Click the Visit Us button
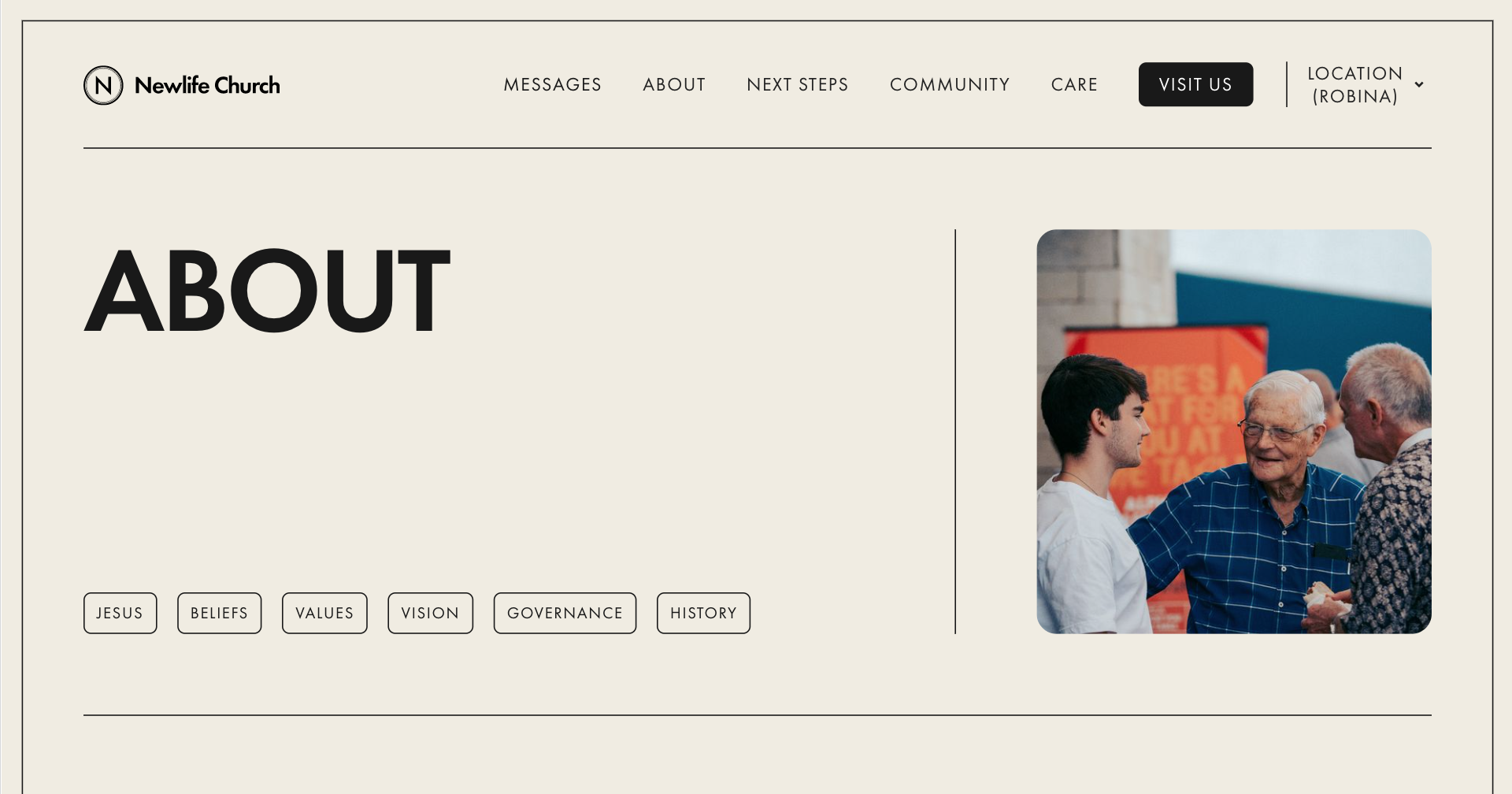The height and width of the screenshot is (794, 1512). [1195, 84]
